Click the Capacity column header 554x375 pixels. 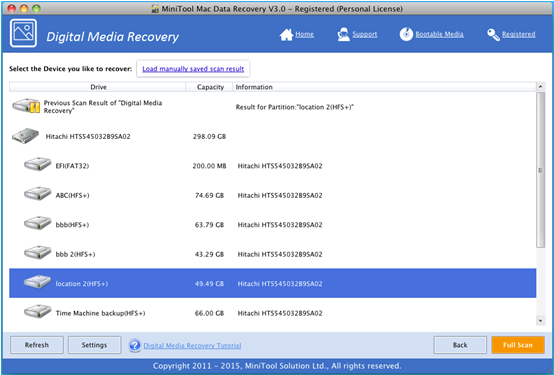210,87
